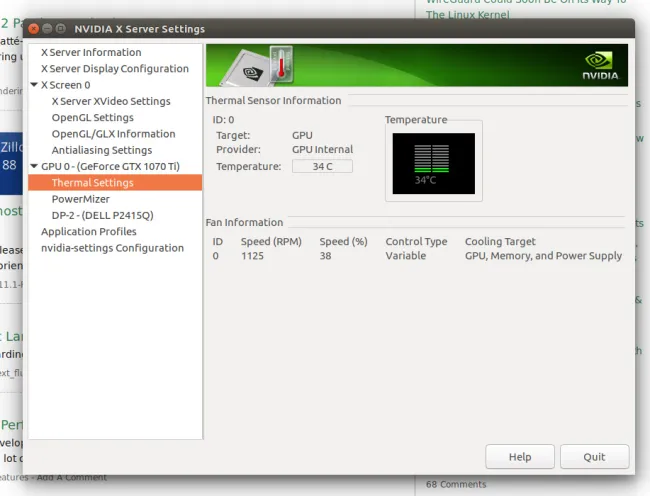Collapse the X Screen 0 tree node
This screenshot has width=650, height=496.
pyautogui.click(x=34, y=85)
